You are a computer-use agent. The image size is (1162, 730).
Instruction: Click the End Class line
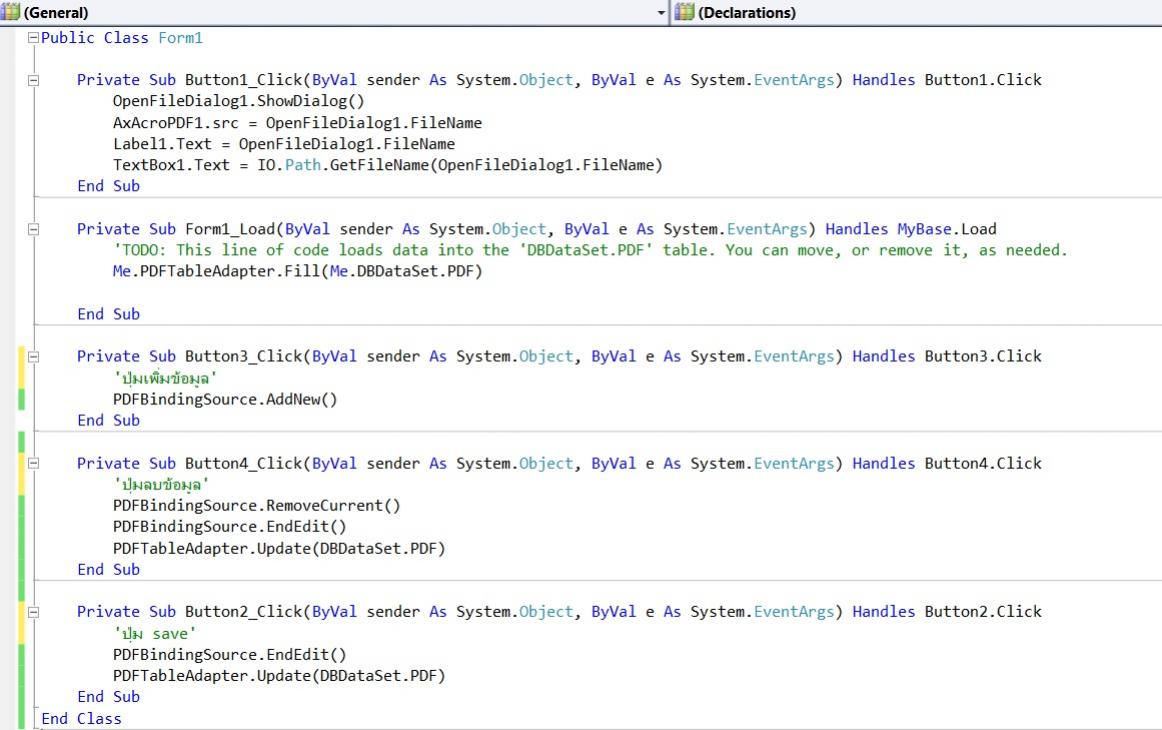pos(82,719)
